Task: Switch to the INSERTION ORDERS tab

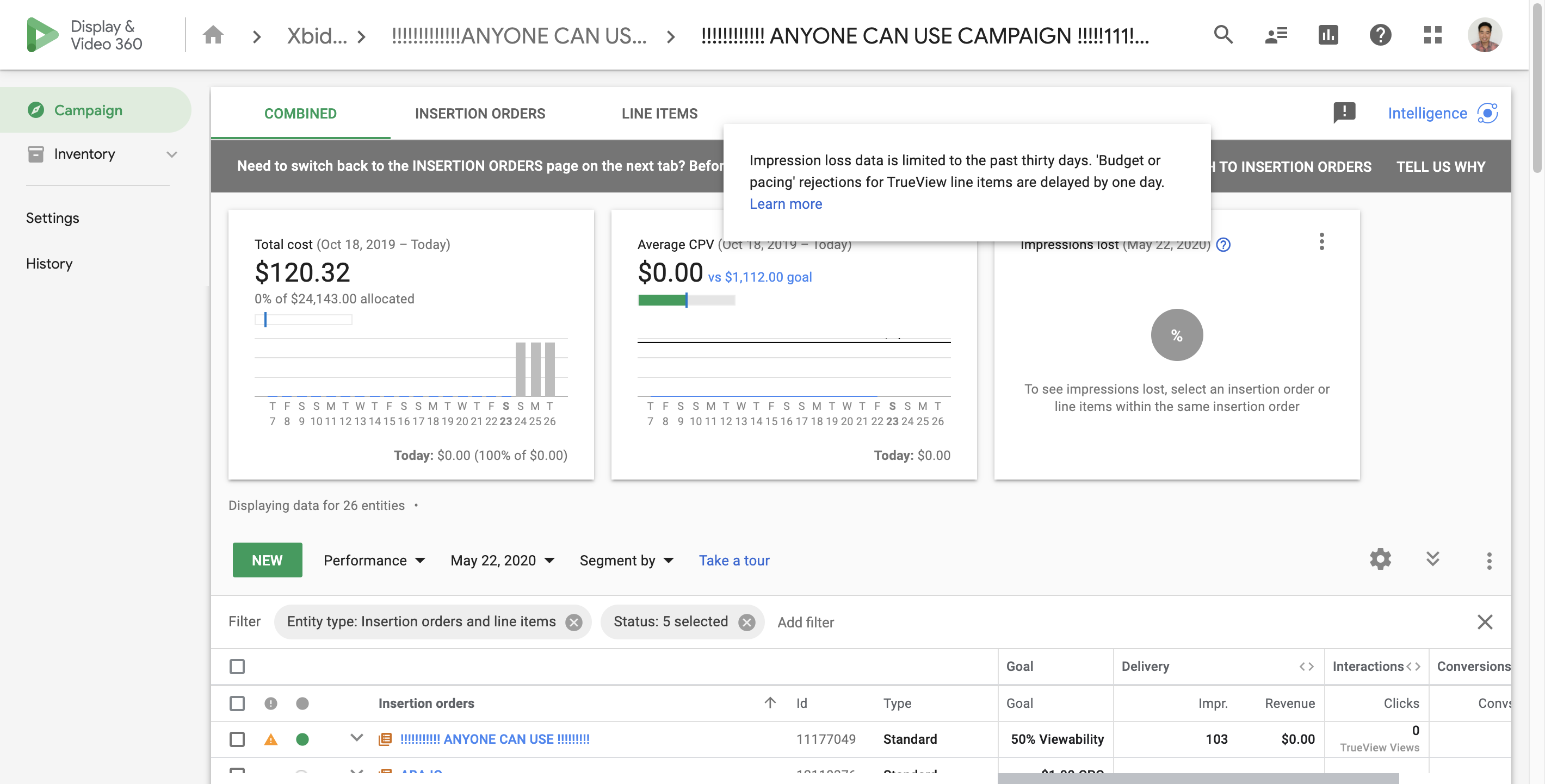Action: pyautogui.click(x=480, y=113)
